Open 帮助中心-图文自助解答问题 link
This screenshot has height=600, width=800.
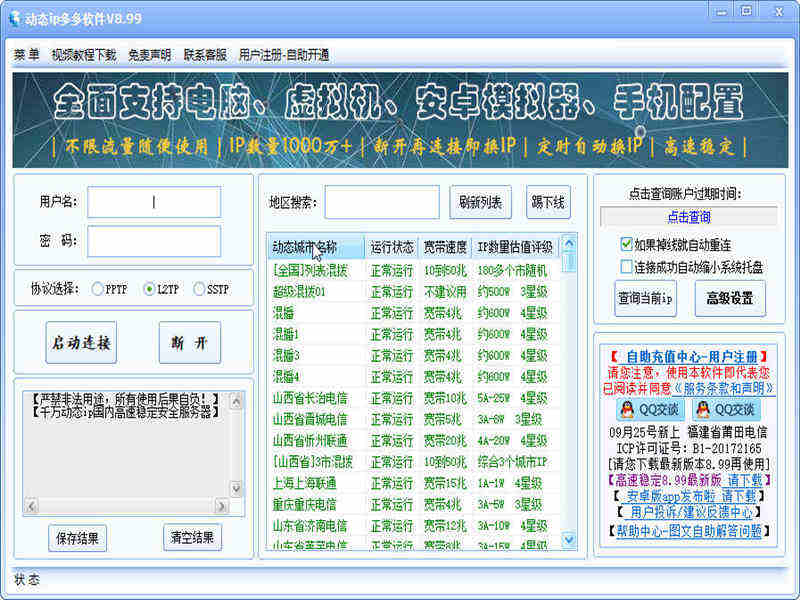[x=689, y=531]
